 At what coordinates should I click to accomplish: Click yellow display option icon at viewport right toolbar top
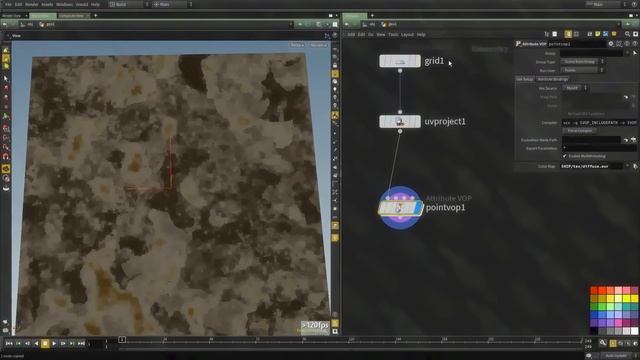[x=335, y=74]
